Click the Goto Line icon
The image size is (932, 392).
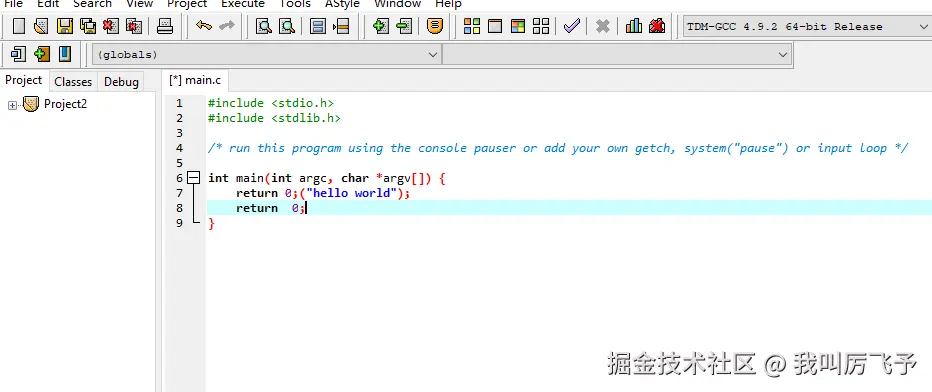click(341, 26)
